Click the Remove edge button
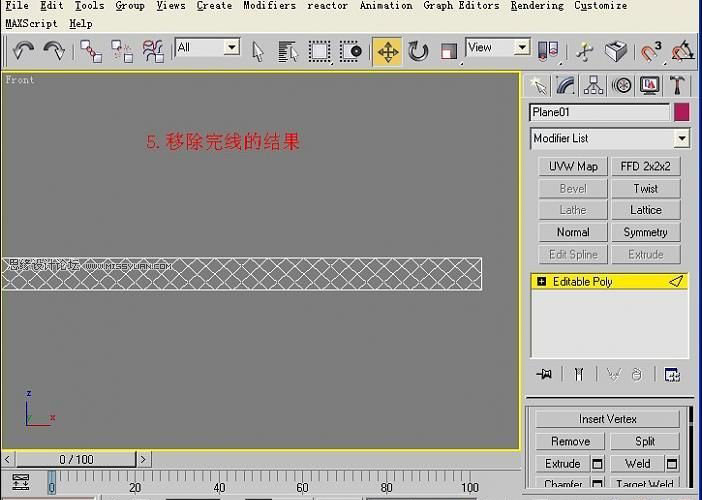This screenshot has height=500, width=702. [570, 442]
